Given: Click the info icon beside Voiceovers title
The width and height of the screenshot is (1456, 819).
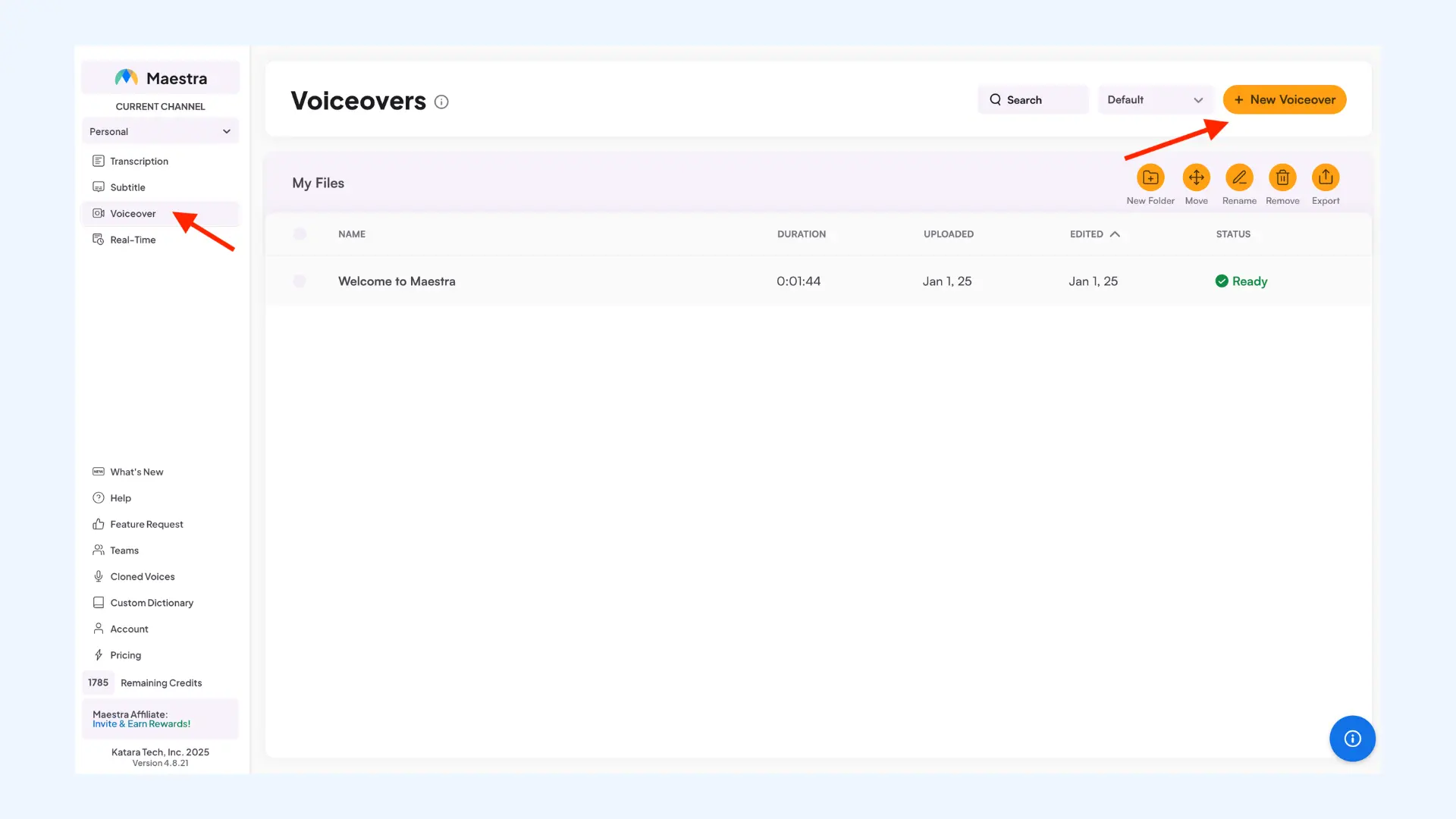Looking at the screenshot, I should tap(441, 101).
